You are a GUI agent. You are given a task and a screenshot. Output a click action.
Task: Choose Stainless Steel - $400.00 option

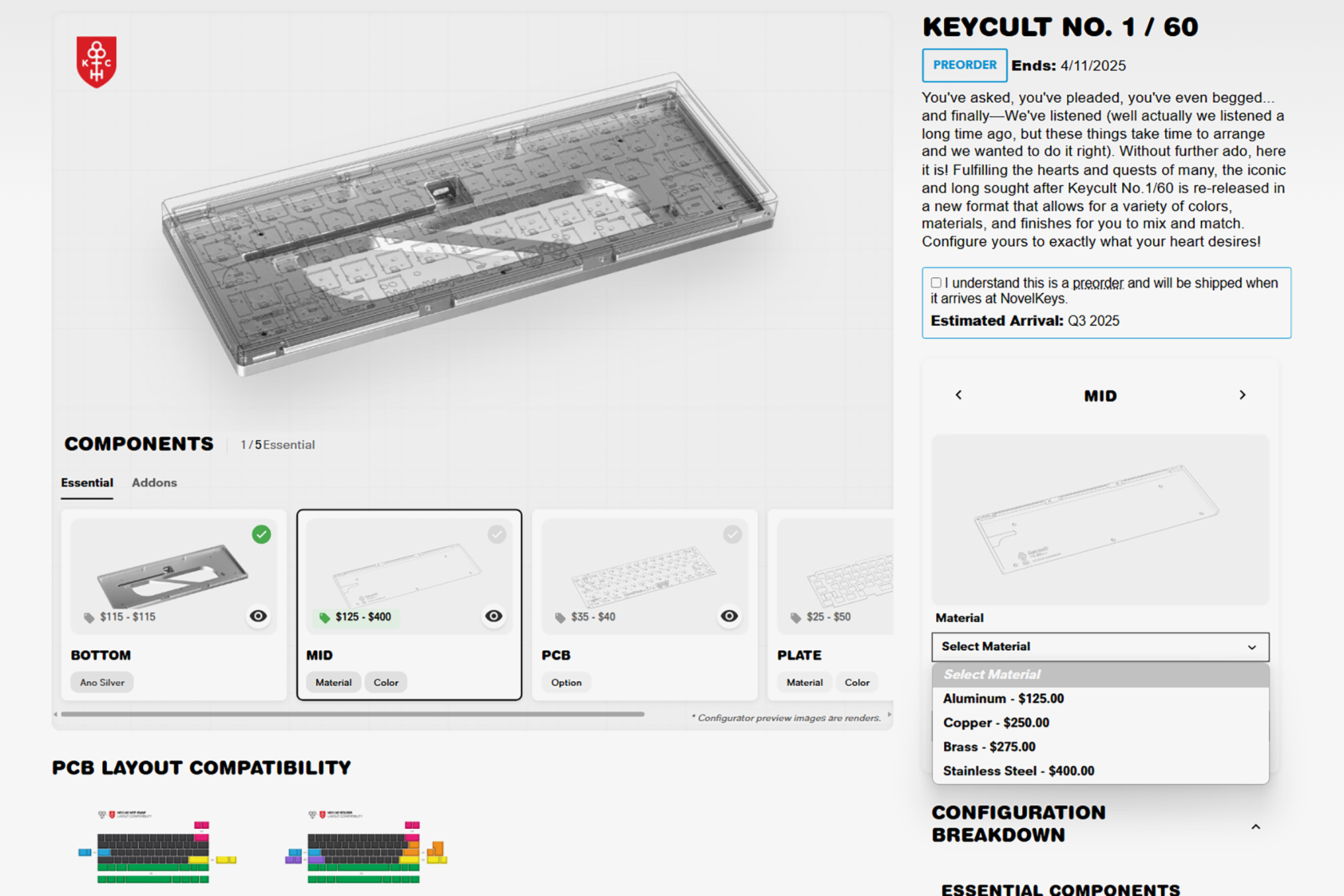(1018, 771)
